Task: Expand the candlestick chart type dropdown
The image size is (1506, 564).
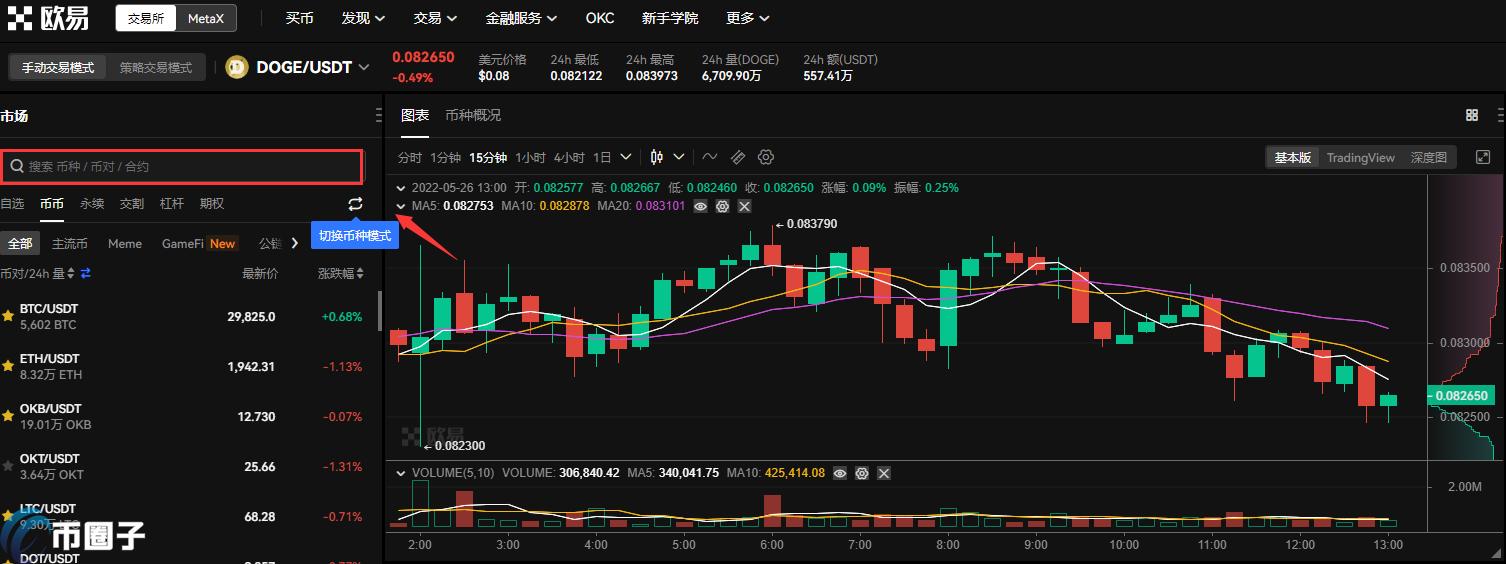Action: click(x=679, y=157)
